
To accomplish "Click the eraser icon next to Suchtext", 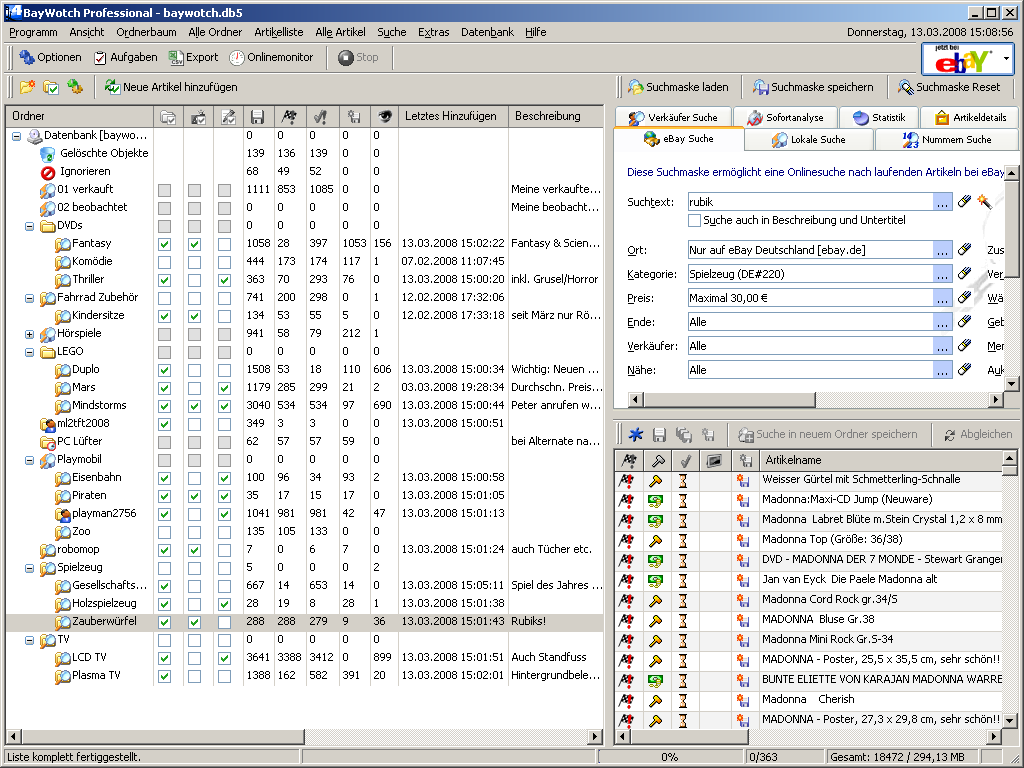I will pyautogui.click(x=965, y=202).
